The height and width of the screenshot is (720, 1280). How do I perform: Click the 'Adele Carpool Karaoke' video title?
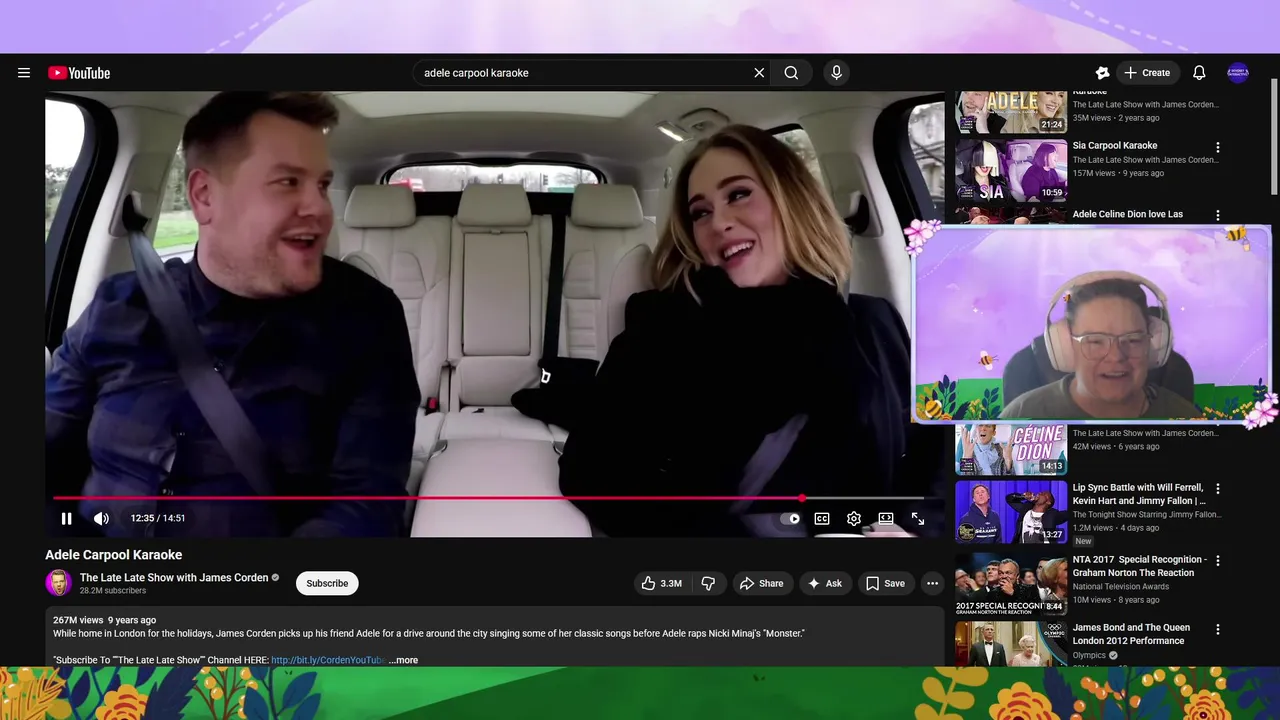[x=114, y=555]
